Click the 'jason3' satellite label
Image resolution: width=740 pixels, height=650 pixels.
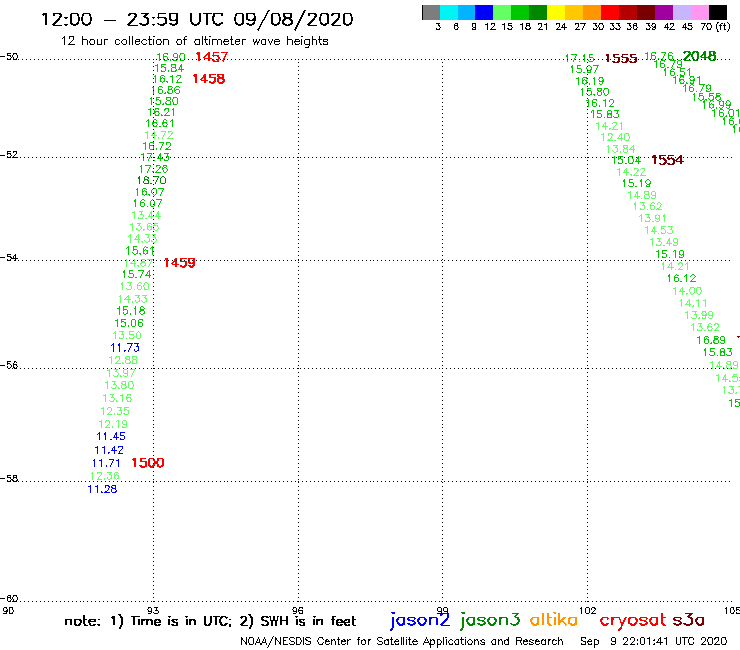(x=490, y=620)
